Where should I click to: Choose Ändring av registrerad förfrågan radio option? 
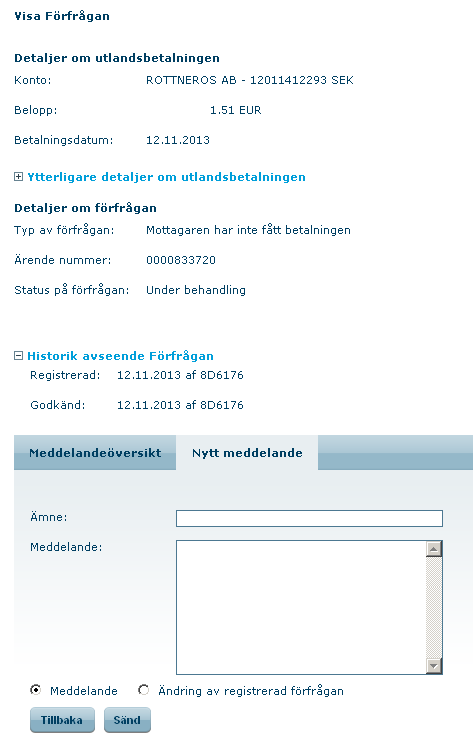coord(143,690)
